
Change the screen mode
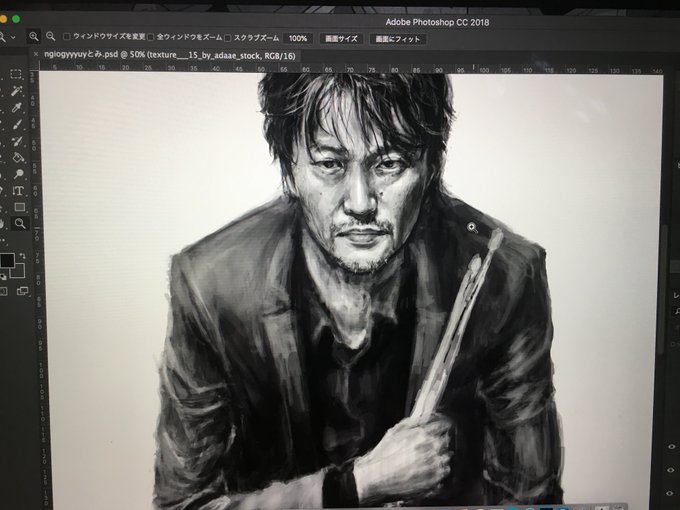[x=22, y=291]
